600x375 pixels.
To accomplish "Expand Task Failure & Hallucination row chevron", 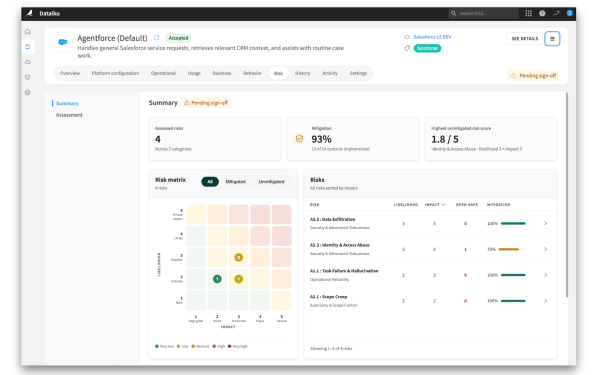I will pos(546,275).
